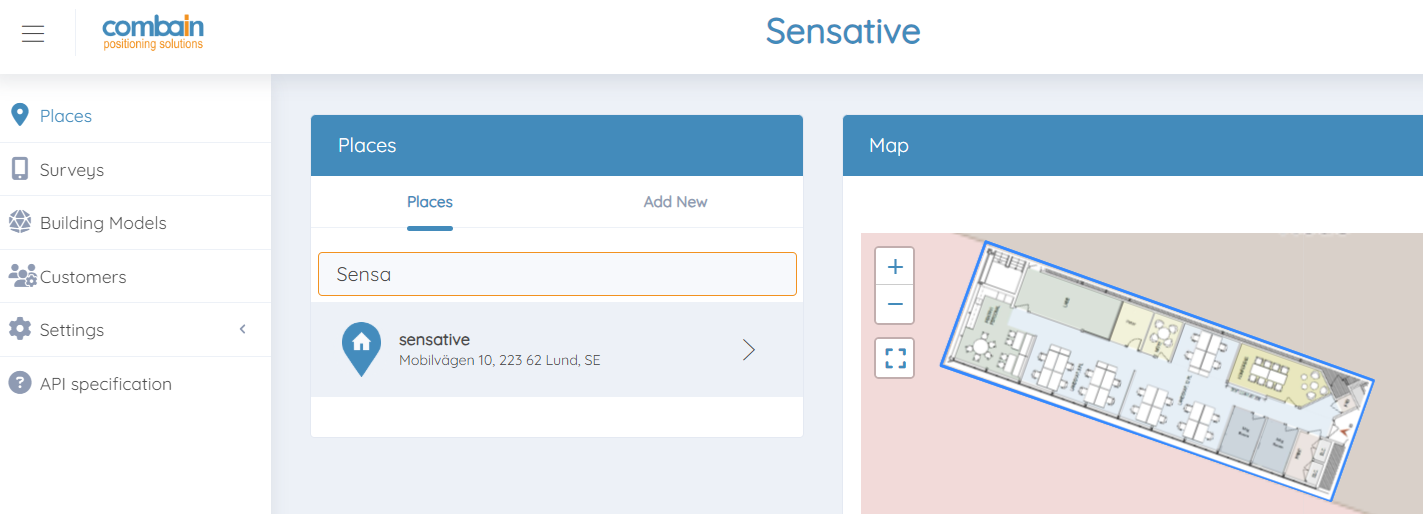Toggle fullscreen view of the map
The image size is (1423, 514).
[895, 358]
